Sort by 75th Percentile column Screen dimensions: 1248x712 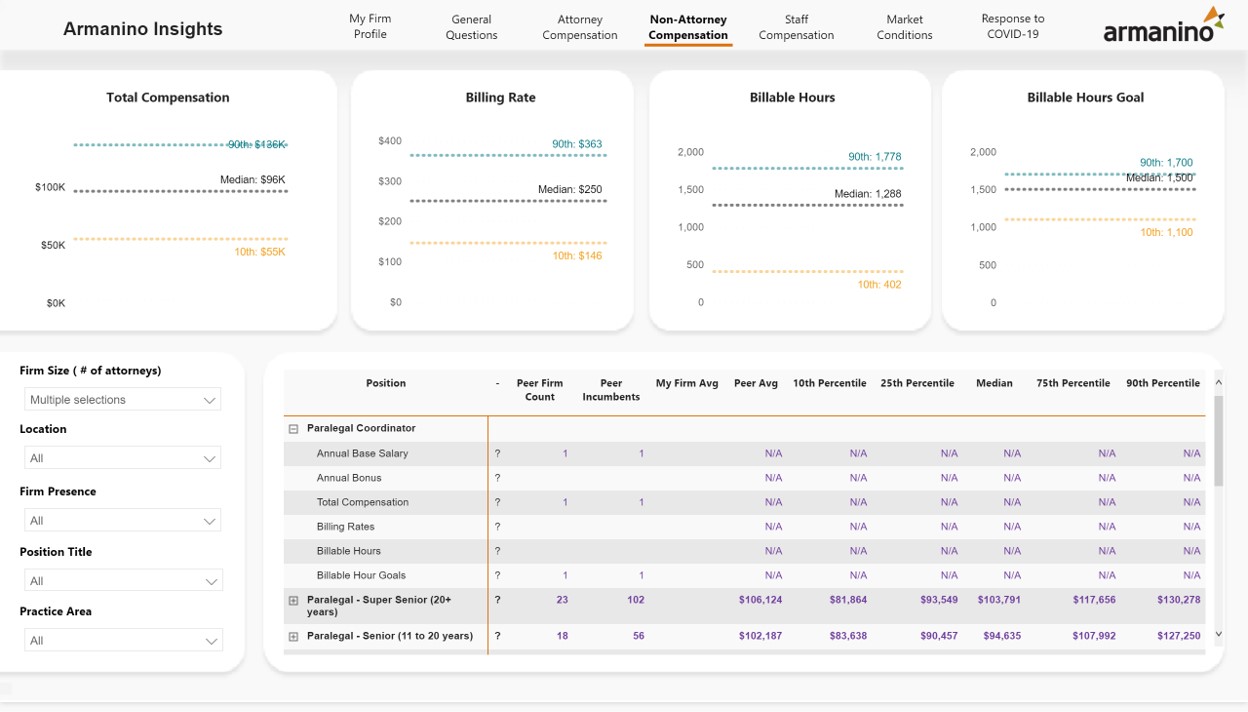point(1073,383)
